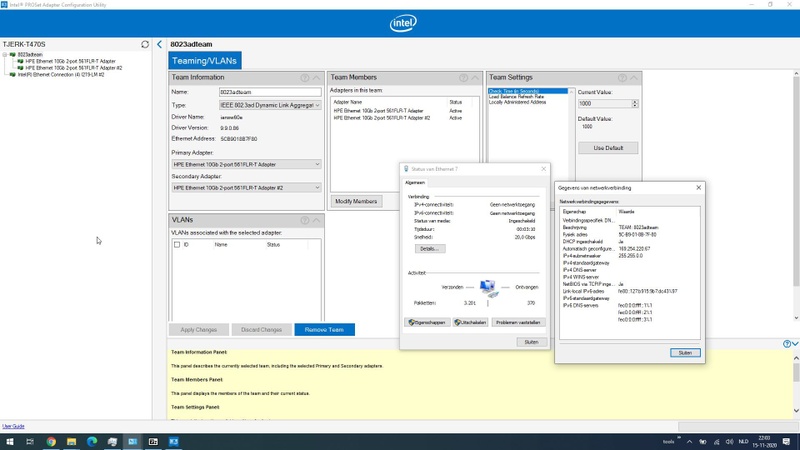800x450 pixels.
Task: Select Intel Ethernet Connection I219-LM #2 in tree
Action: [x=61, y=74]
